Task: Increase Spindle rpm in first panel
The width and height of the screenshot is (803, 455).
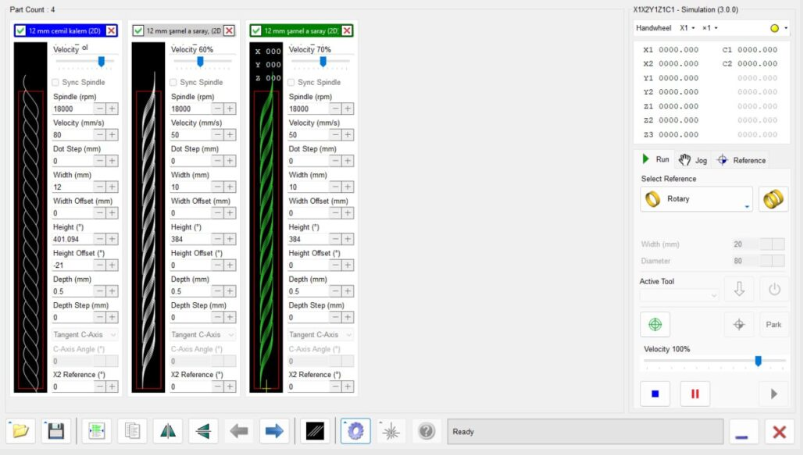Action: click(112, 109)
